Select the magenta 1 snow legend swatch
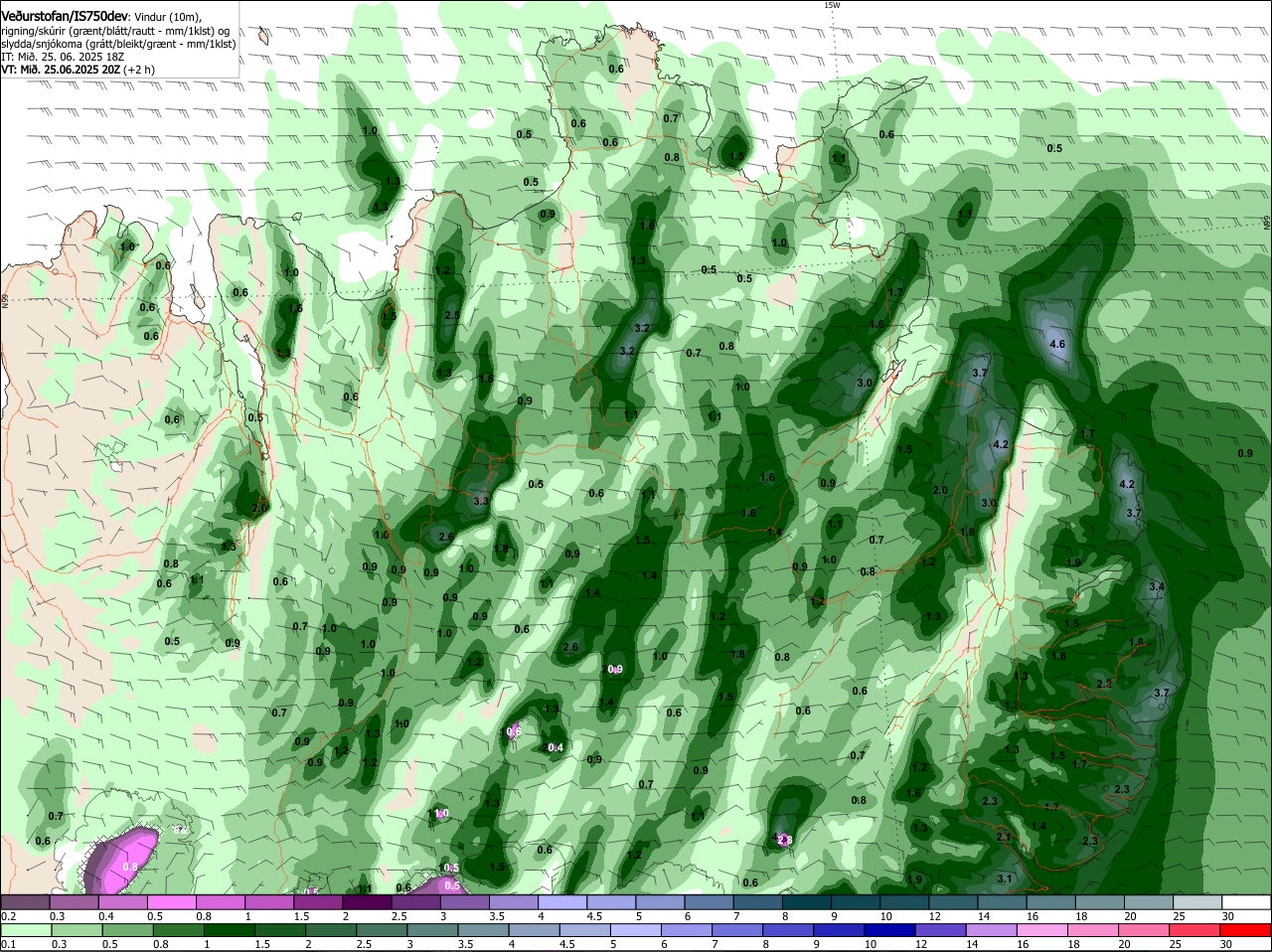 pyautogui.click(x=269, y=902)
